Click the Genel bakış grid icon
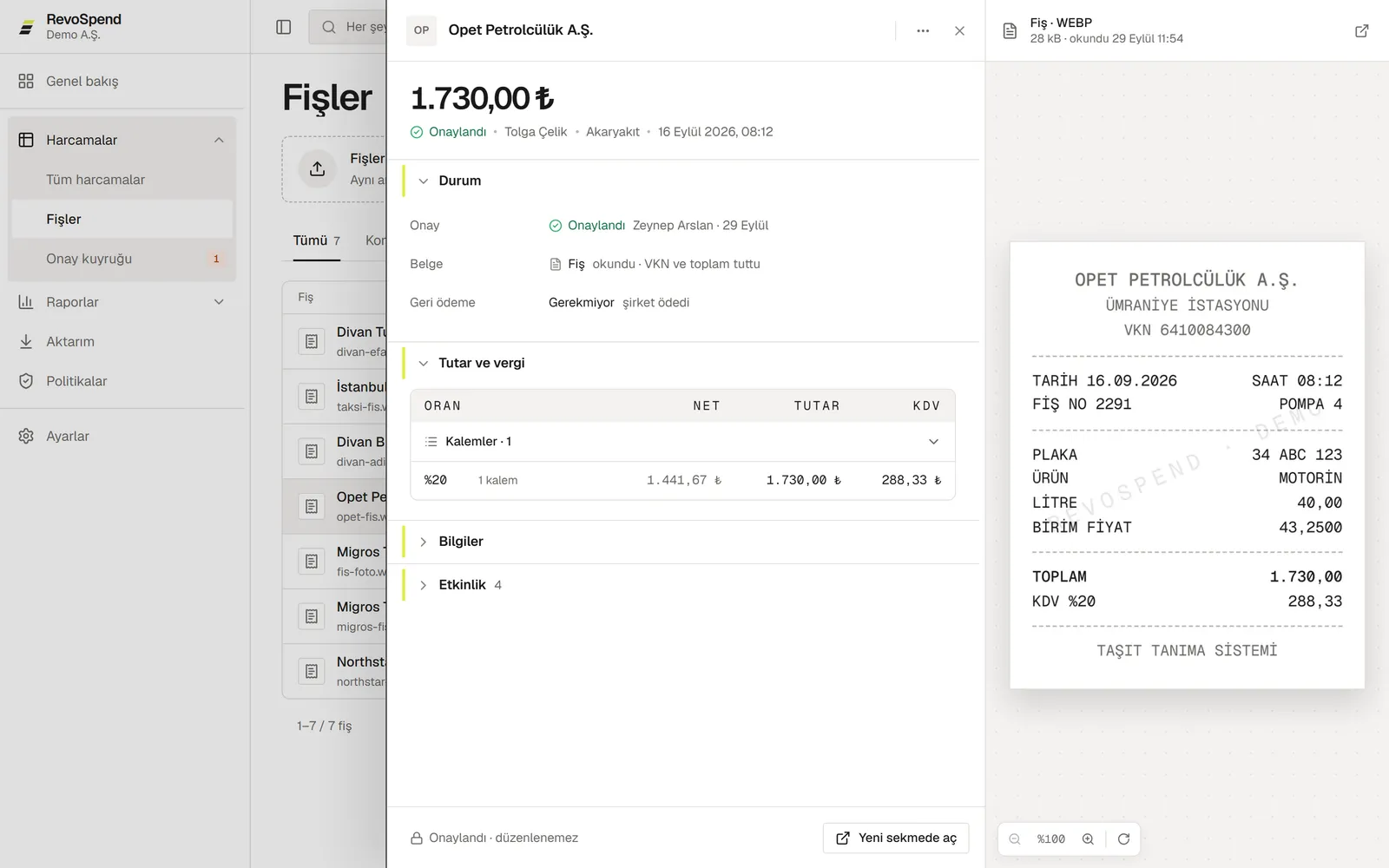 click(x=26, y=81)
